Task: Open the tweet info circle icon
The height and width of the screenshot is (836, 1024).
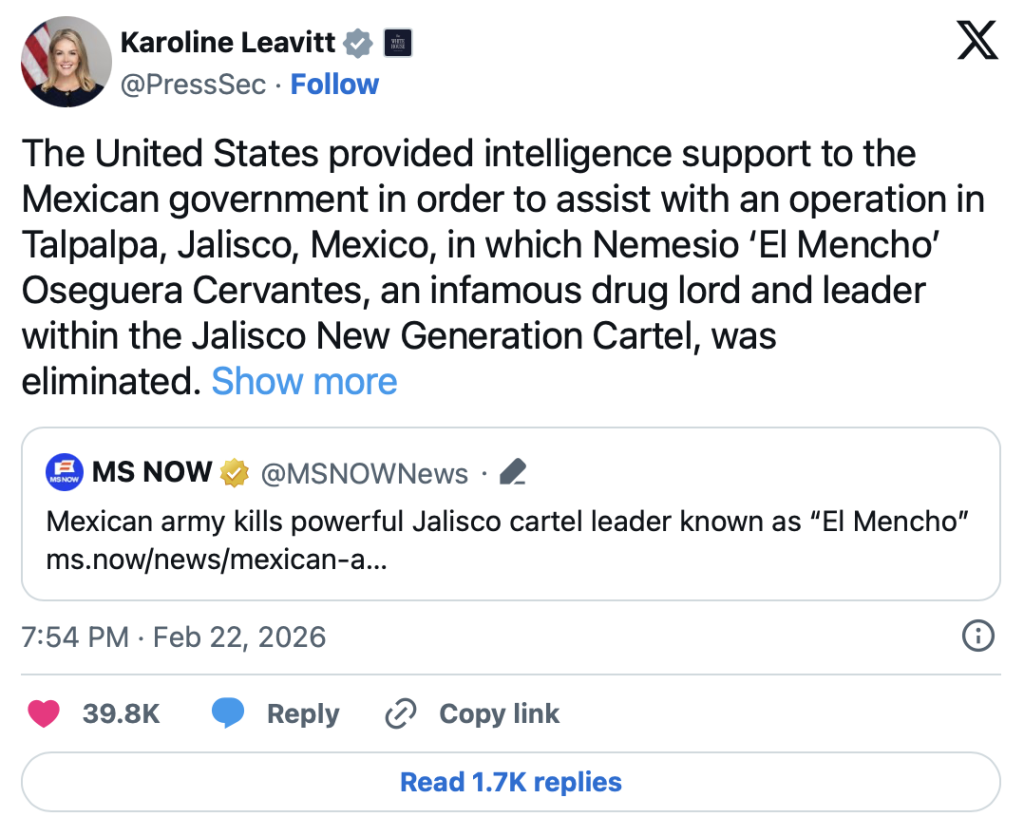Action: pyautogui.click(x=977, y=635)
